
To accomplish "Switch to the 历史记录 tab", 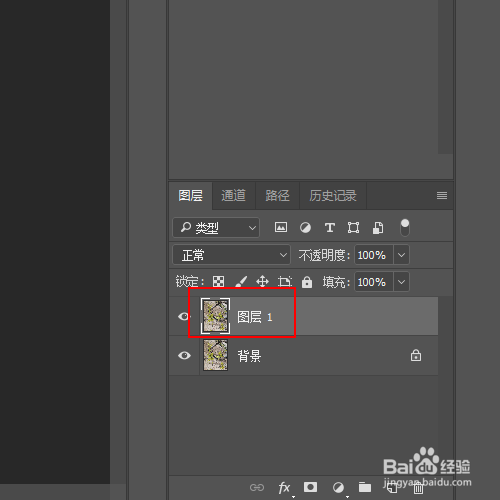I will (x=333, y=195).
